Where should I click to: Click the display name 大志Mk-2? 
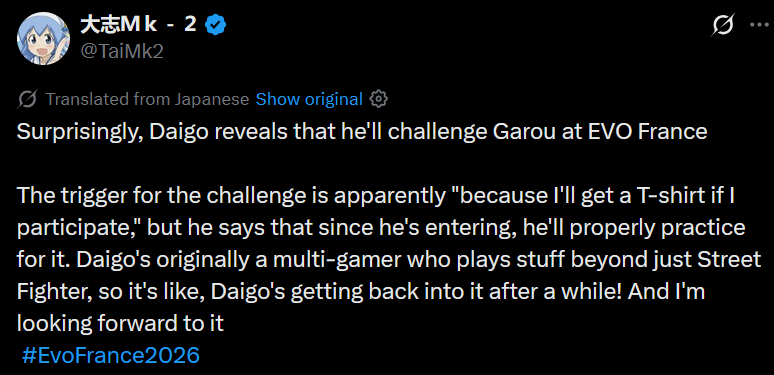(x=138, y=24)
